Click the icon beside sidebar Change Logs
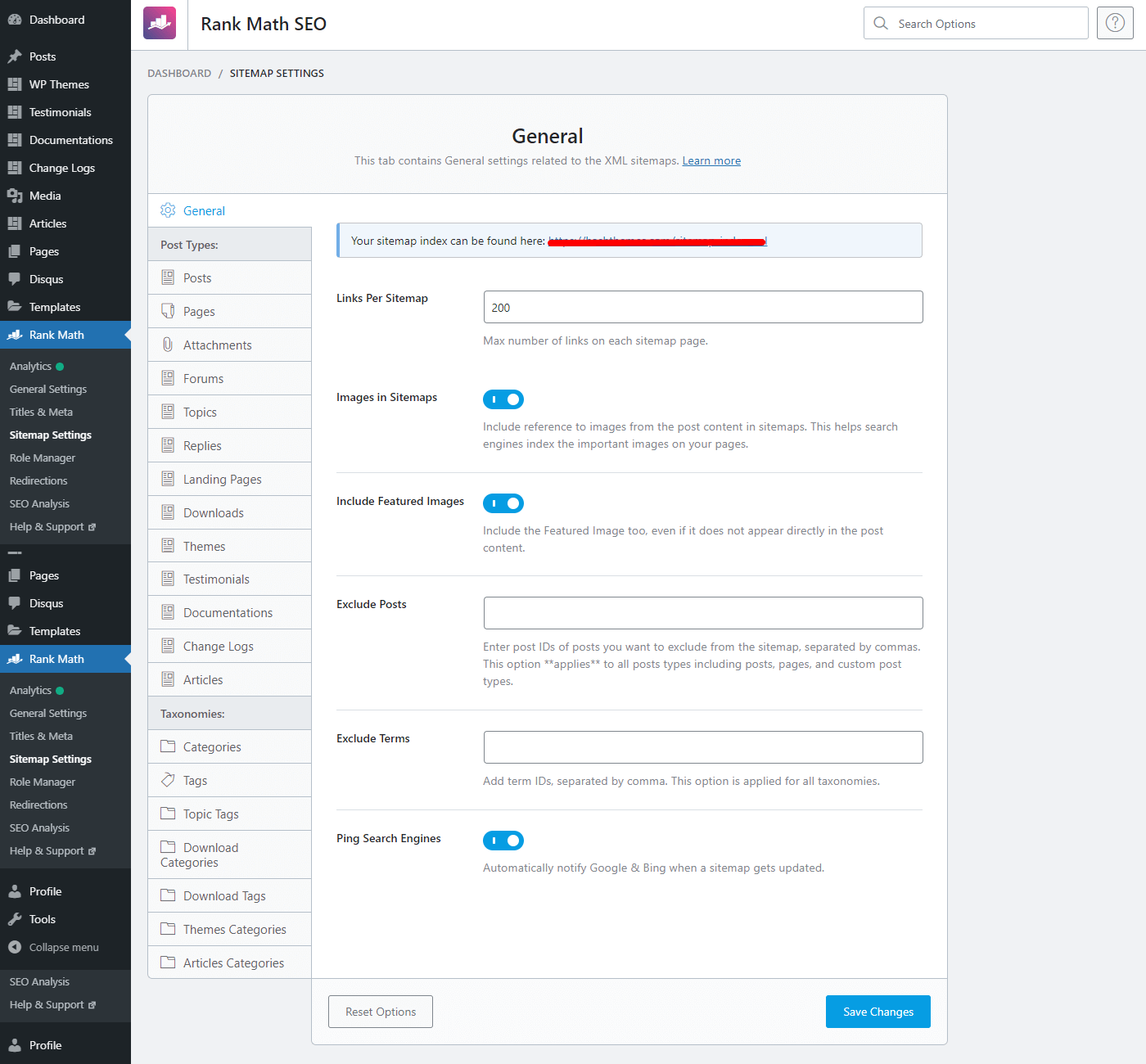1146x1064 pixels. (15, 168)
